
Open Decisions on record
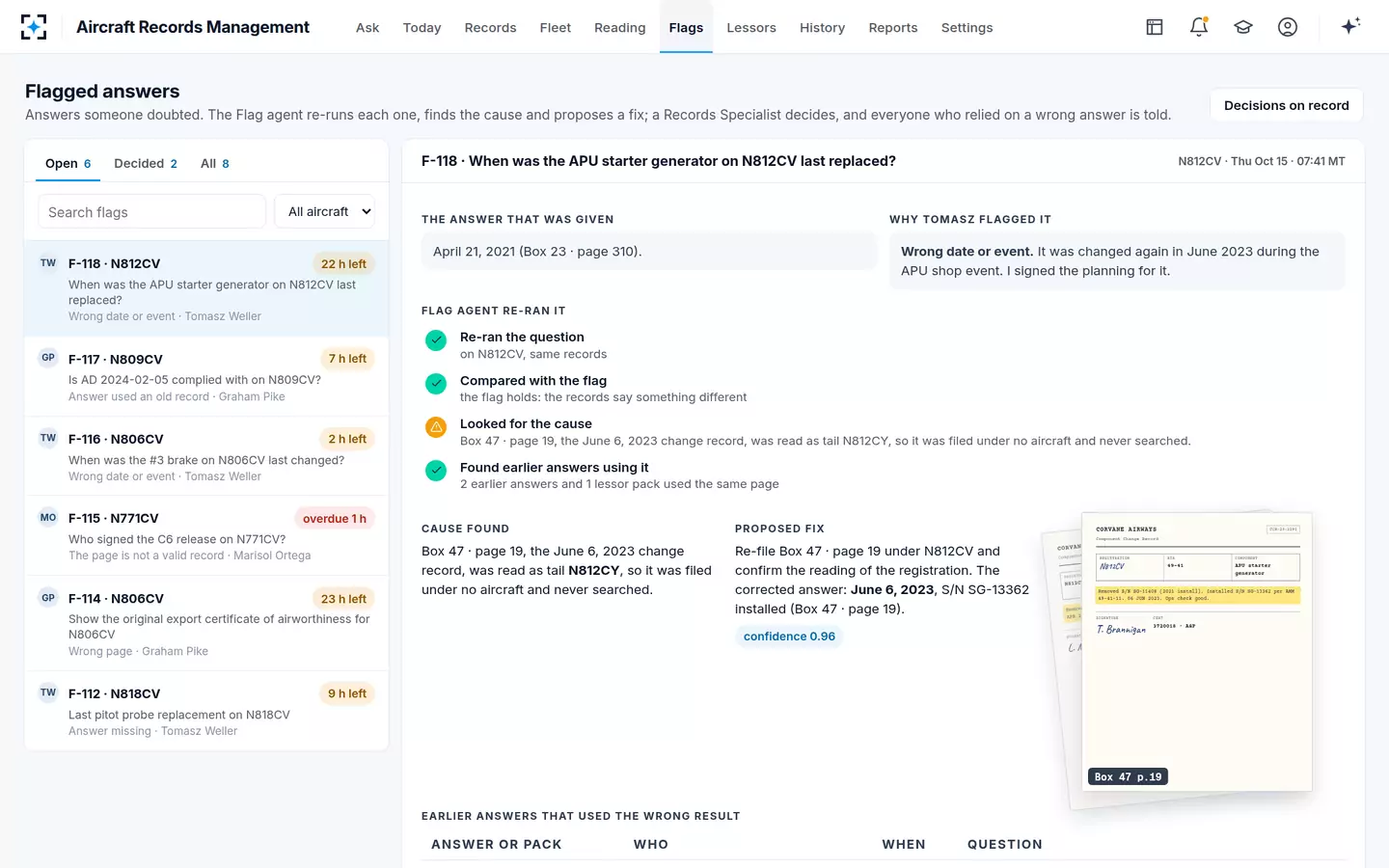point(1286,105)
